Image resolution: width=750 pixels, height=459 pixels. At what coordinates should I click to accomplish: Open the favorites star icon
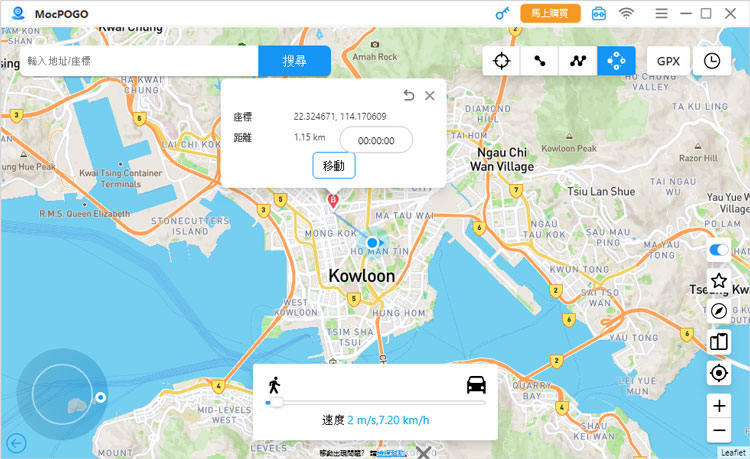[x=718, y=281]
